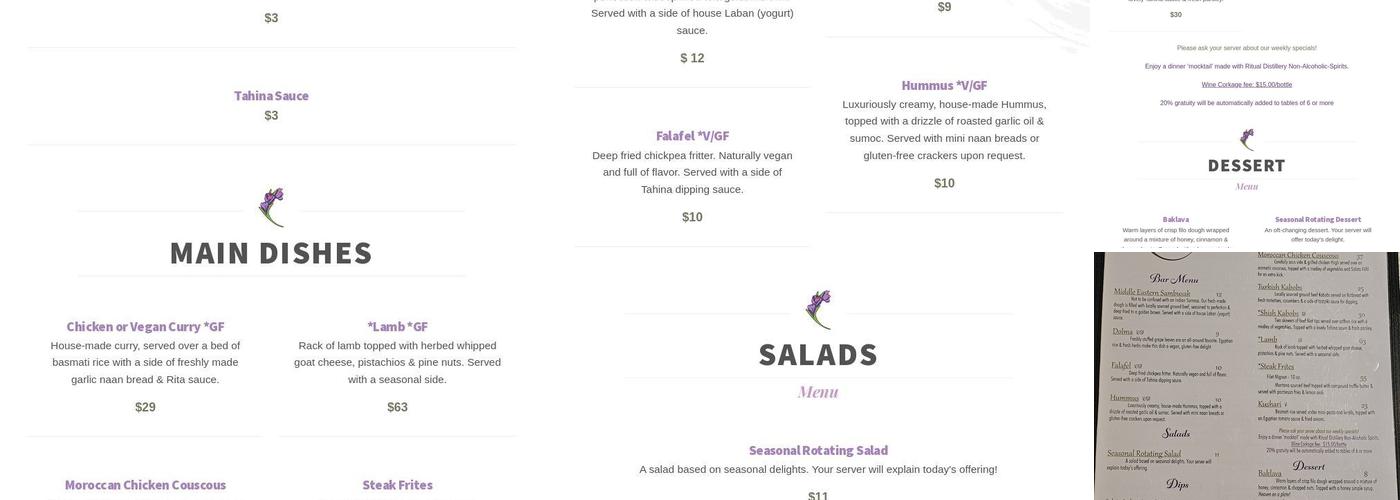Click the DESSERT section heading
Image resolution: width=1400 pixels, height=500 pixels.
point(1246,166)
